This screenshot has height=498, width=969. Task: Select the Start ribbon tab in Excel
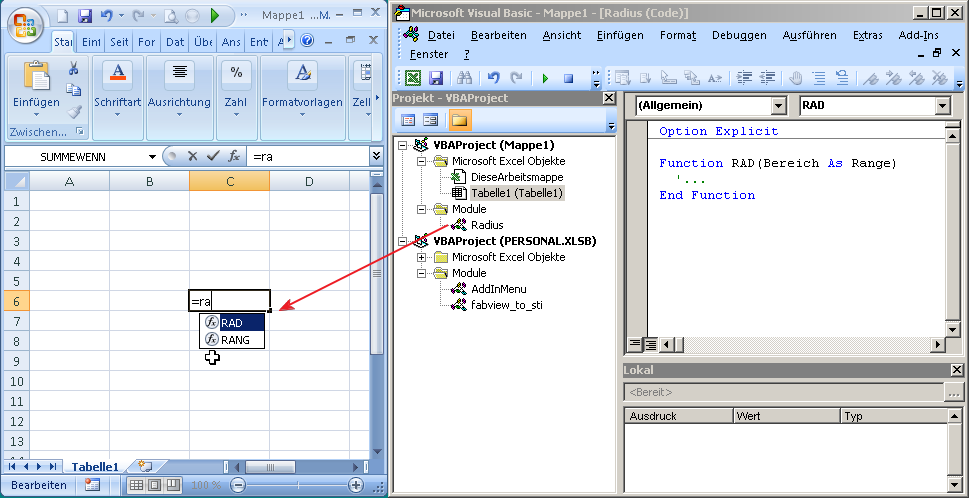click(x=63, y=42)
